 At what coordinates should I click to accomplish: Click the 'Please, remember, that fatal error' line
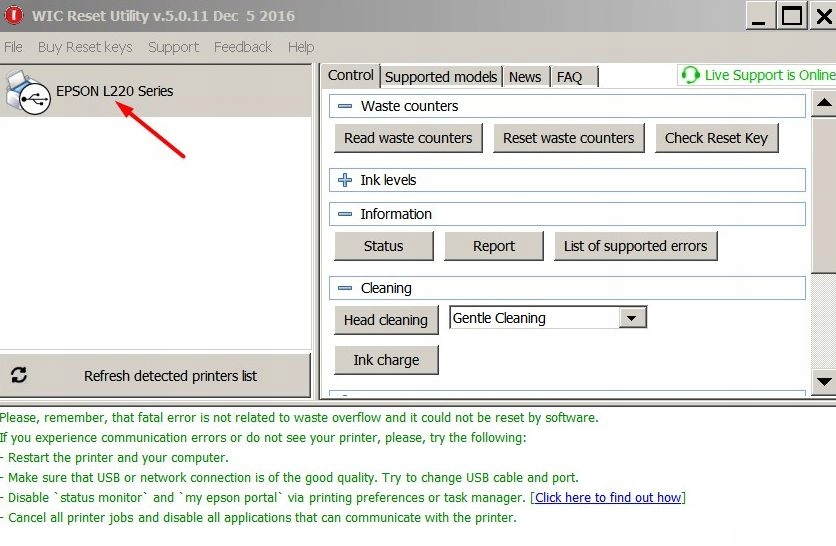tap(299, 417)
